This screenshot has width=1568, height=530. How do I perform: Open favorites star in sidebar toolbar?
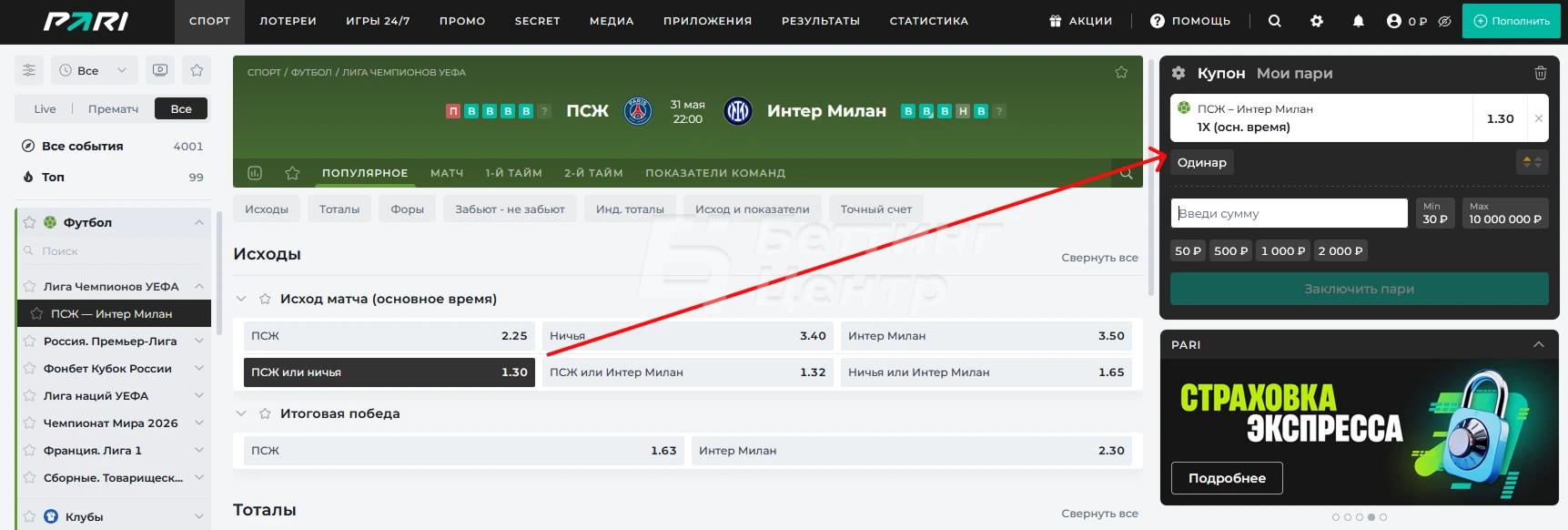tap(197, 70)
